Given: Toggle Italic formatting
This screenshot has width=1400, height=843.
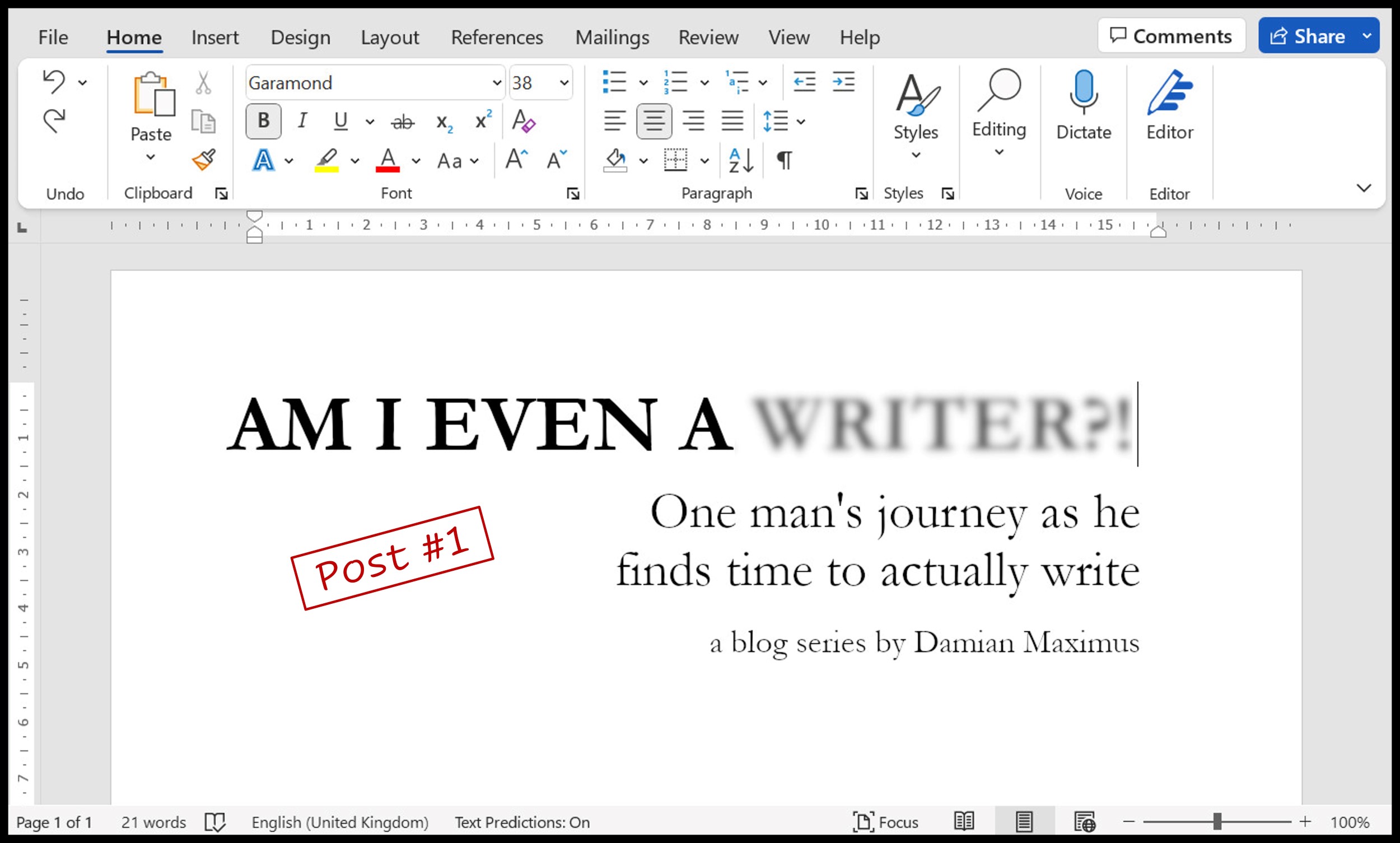Looking at the screenshot, I should [x=302, y=121].
